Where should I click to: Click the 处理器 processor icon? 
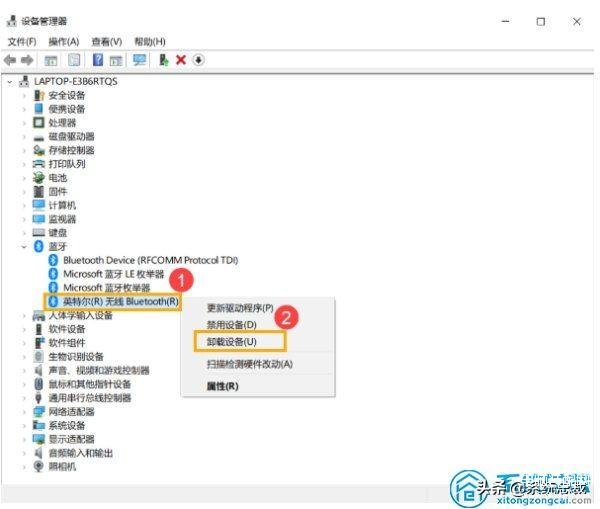click(39, 122)
